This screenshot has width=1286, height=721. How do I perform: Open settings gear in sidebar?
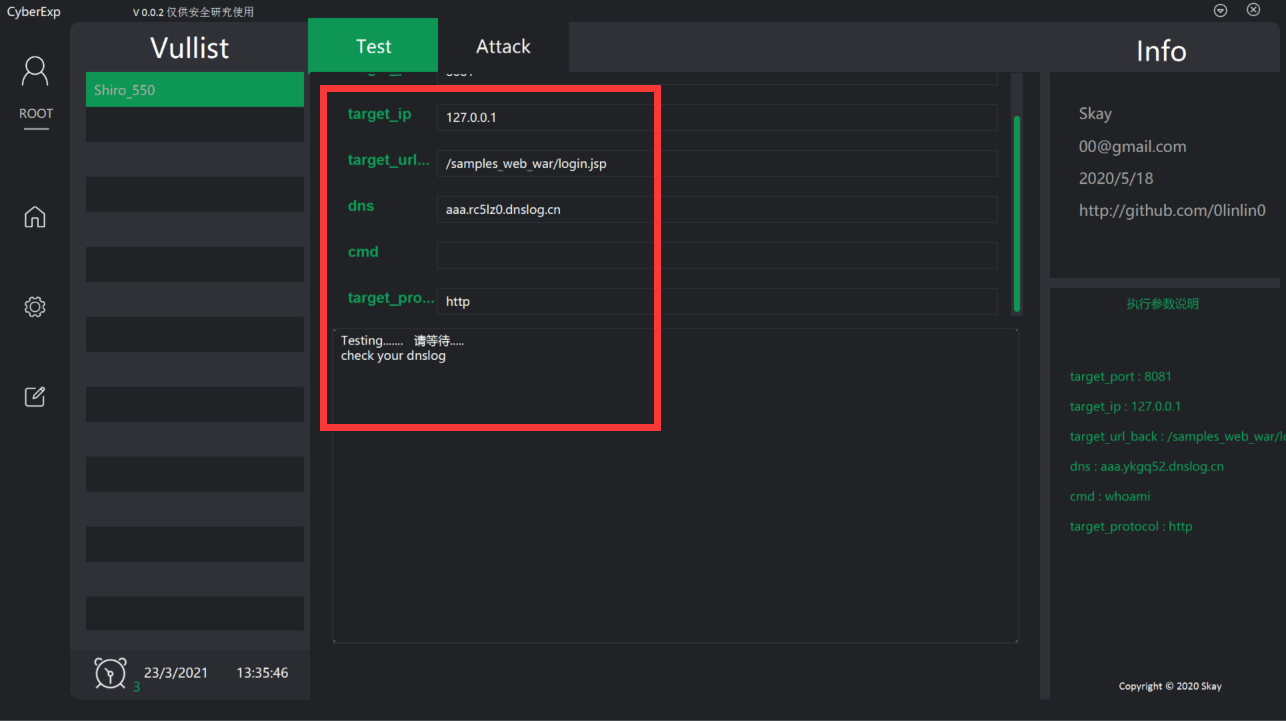pos(35,307)
